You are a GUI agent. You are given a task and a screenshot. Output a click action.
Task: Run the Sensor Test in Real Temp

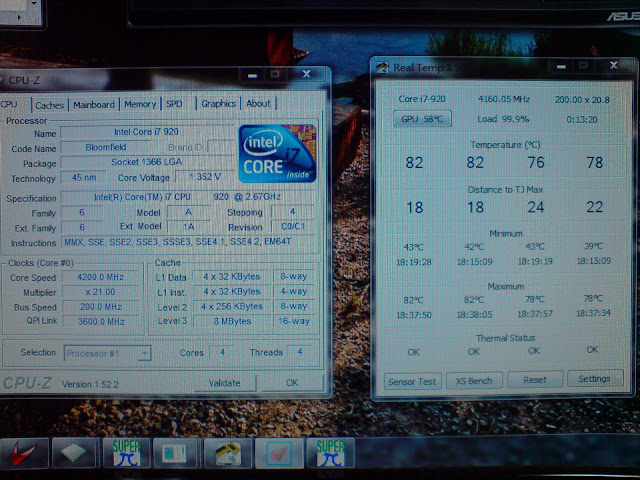(x=412, y=381)
